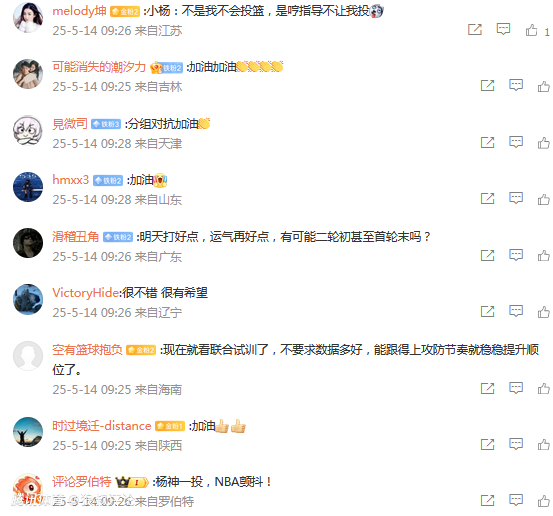Open melody坤's profile via username
This screenshot has height=516, width=553.
pyautogui.click(x=79, y=11)
